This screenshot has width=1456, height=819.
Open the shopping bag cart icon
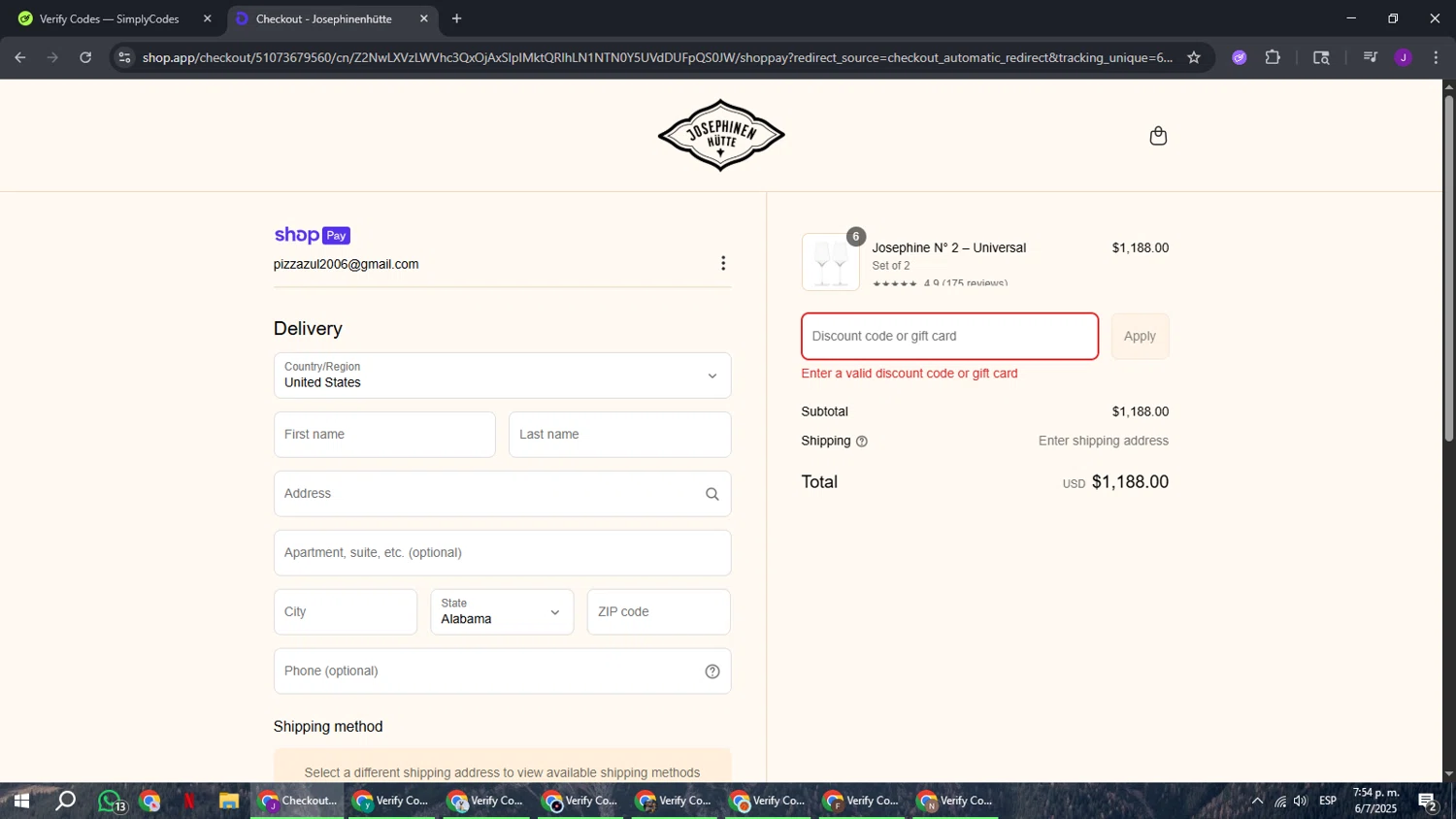point(1158,136)
